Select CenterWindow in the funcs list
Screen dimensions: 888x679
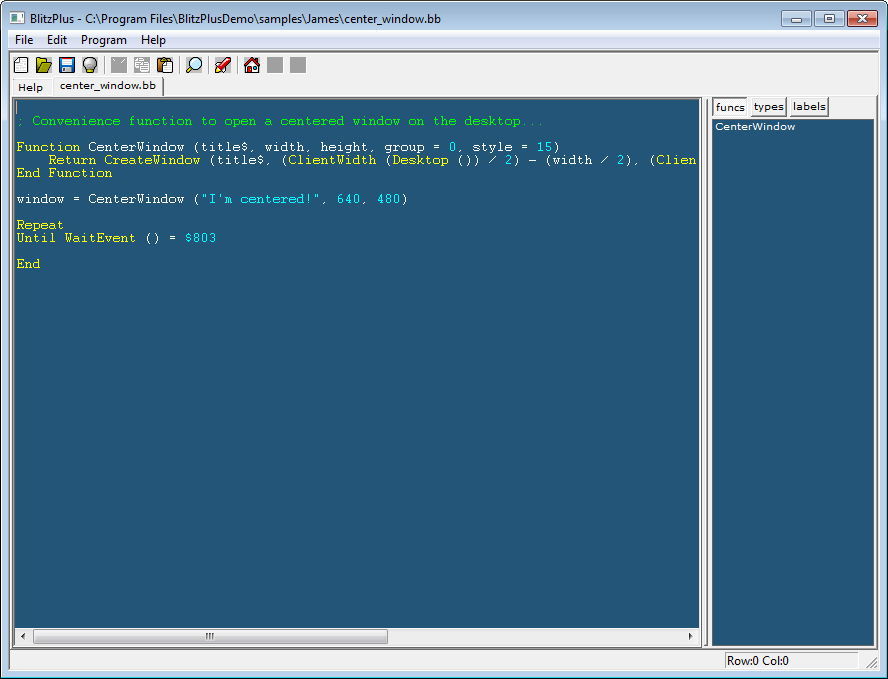[x=755, y=126]
